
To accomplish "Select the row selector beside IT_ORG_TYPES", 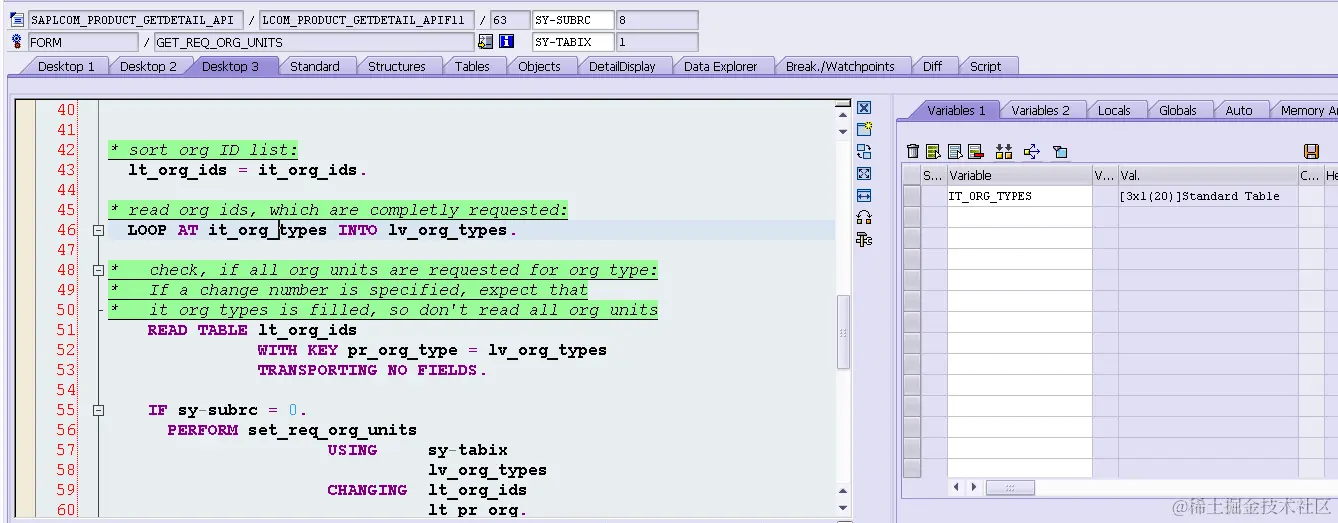I will (912, 196).
